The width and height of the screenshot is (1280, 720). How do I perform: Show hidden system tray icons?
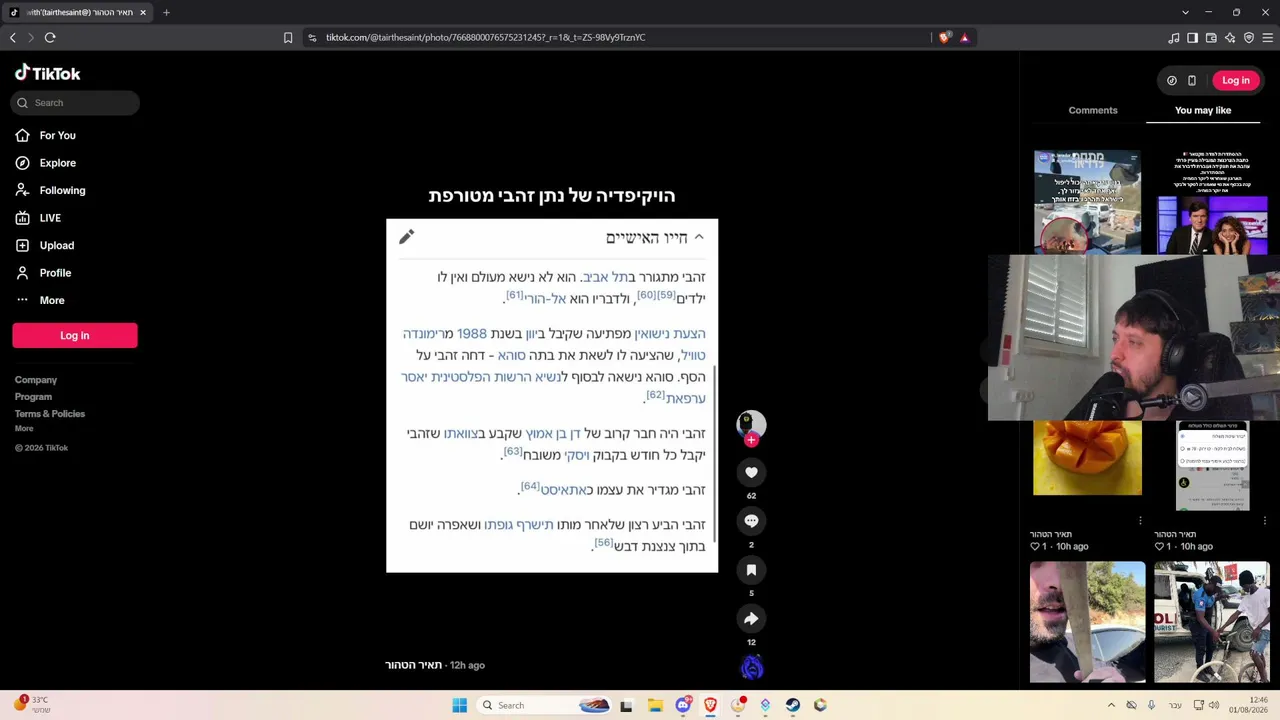1111,706
